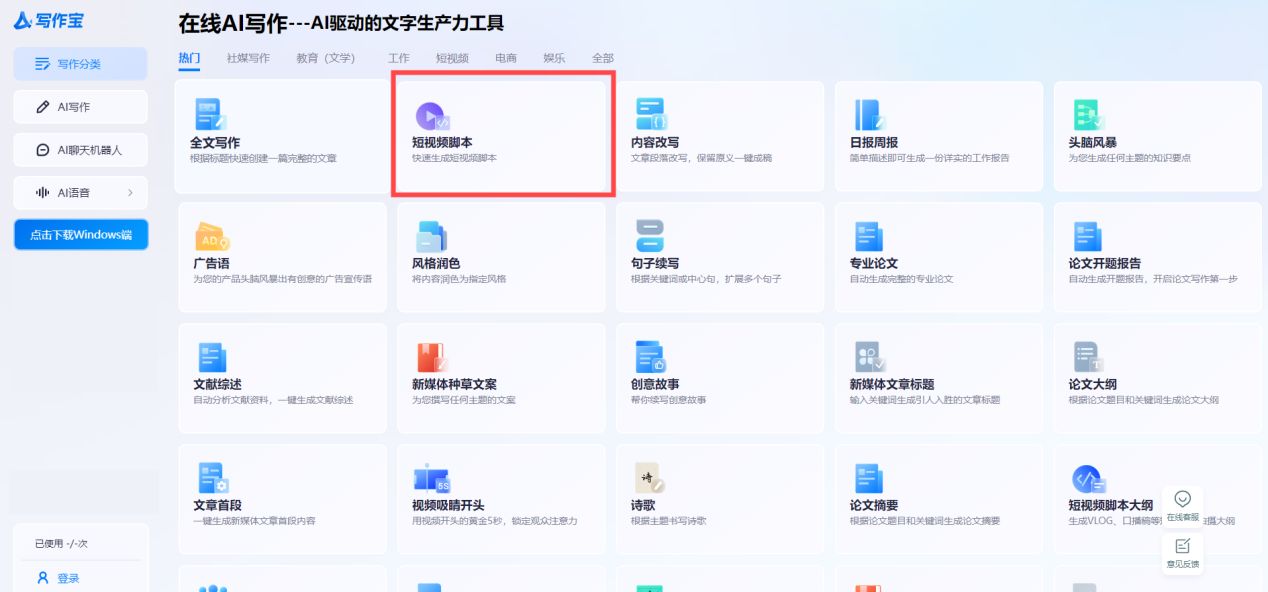This screenshot has height=592, width=1268.
Task: Click the 登录 user avatar icon
Action: [x=43, y=578]
